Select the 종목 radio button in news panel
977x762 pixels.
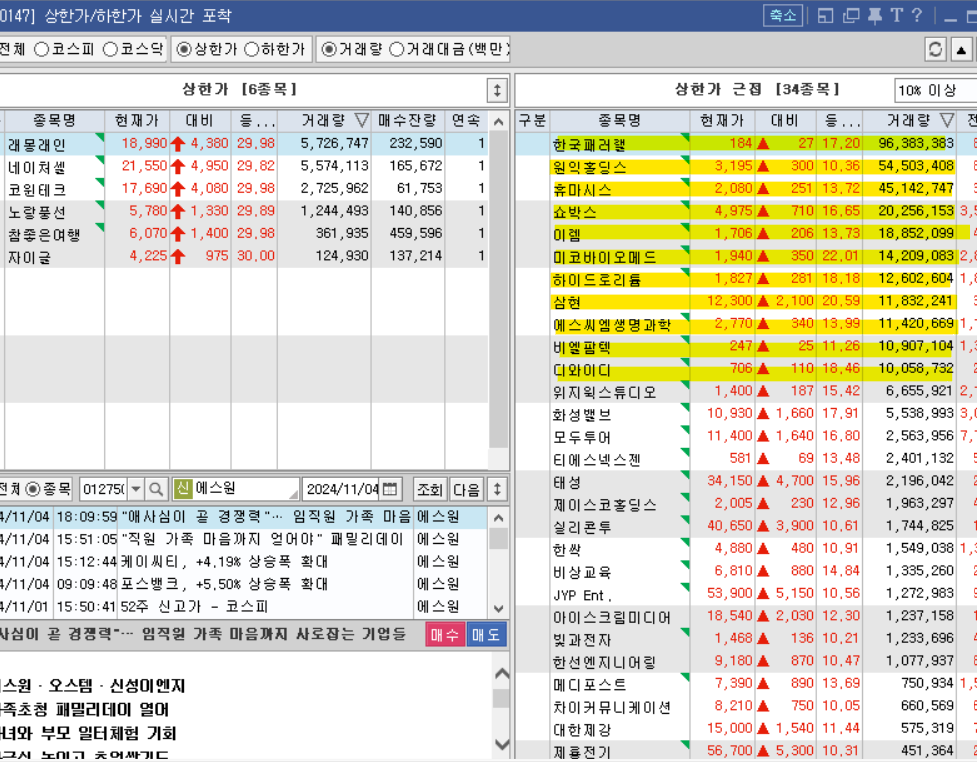tap(33, 490)
